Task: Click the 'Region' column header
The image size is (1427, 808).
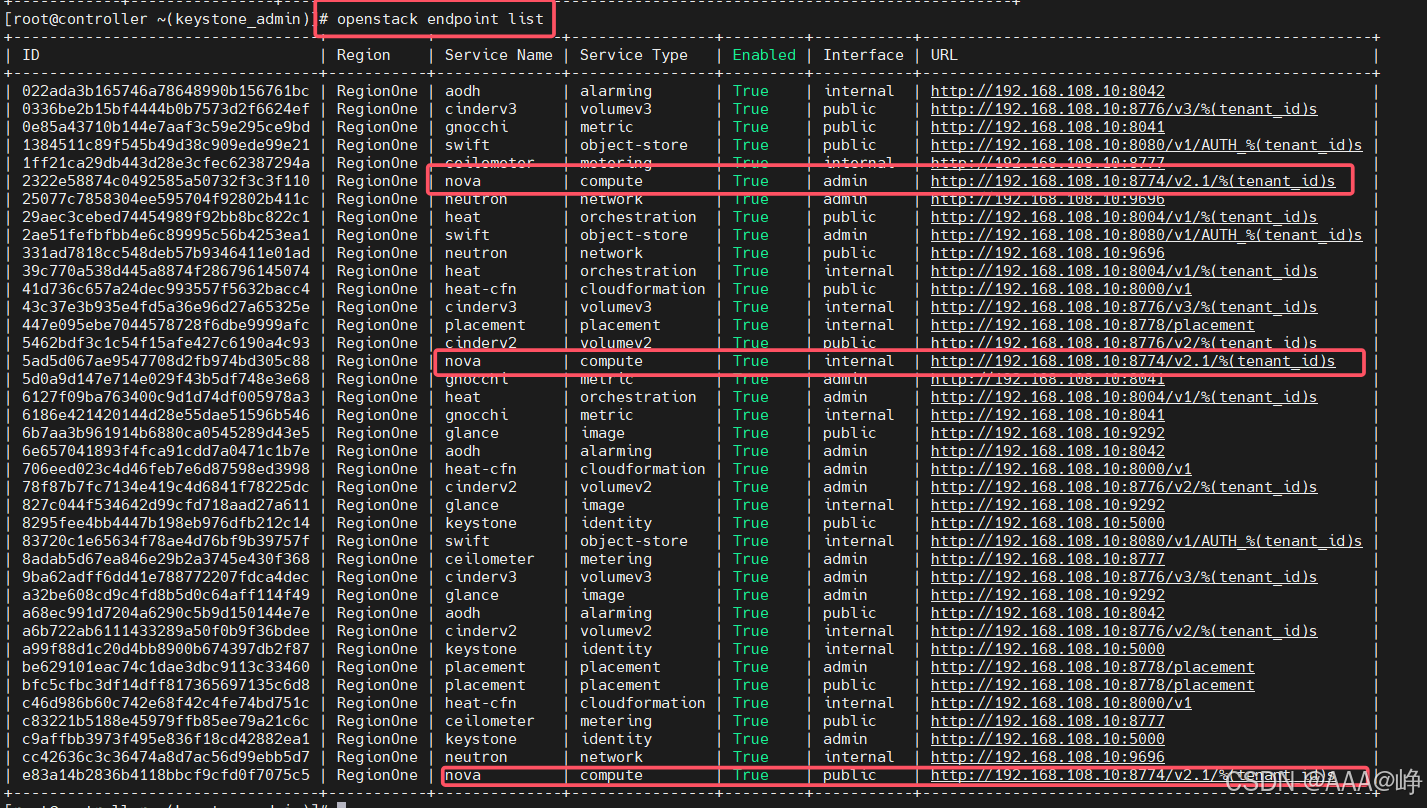Action: (x=364, y=55)
